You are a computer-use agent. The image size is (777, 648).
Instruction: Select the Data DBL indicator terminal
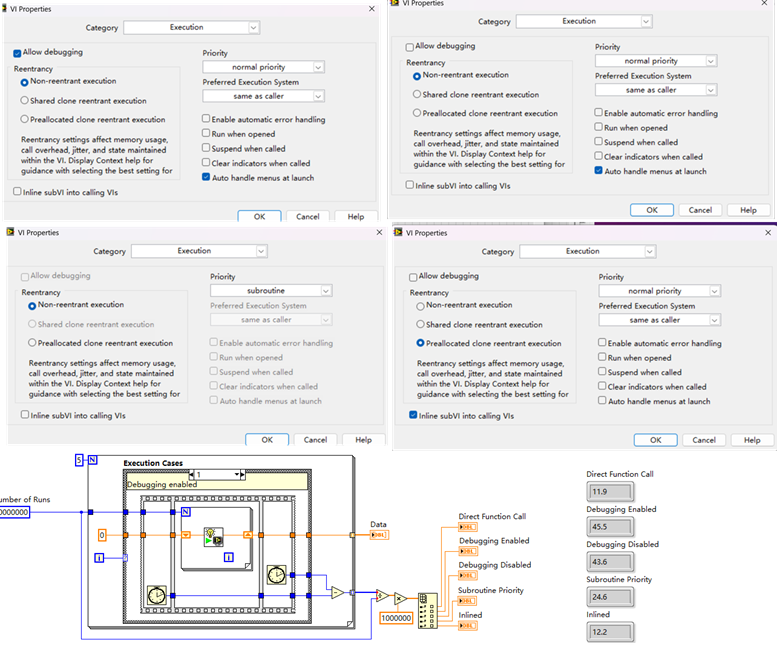click(379, 535)
